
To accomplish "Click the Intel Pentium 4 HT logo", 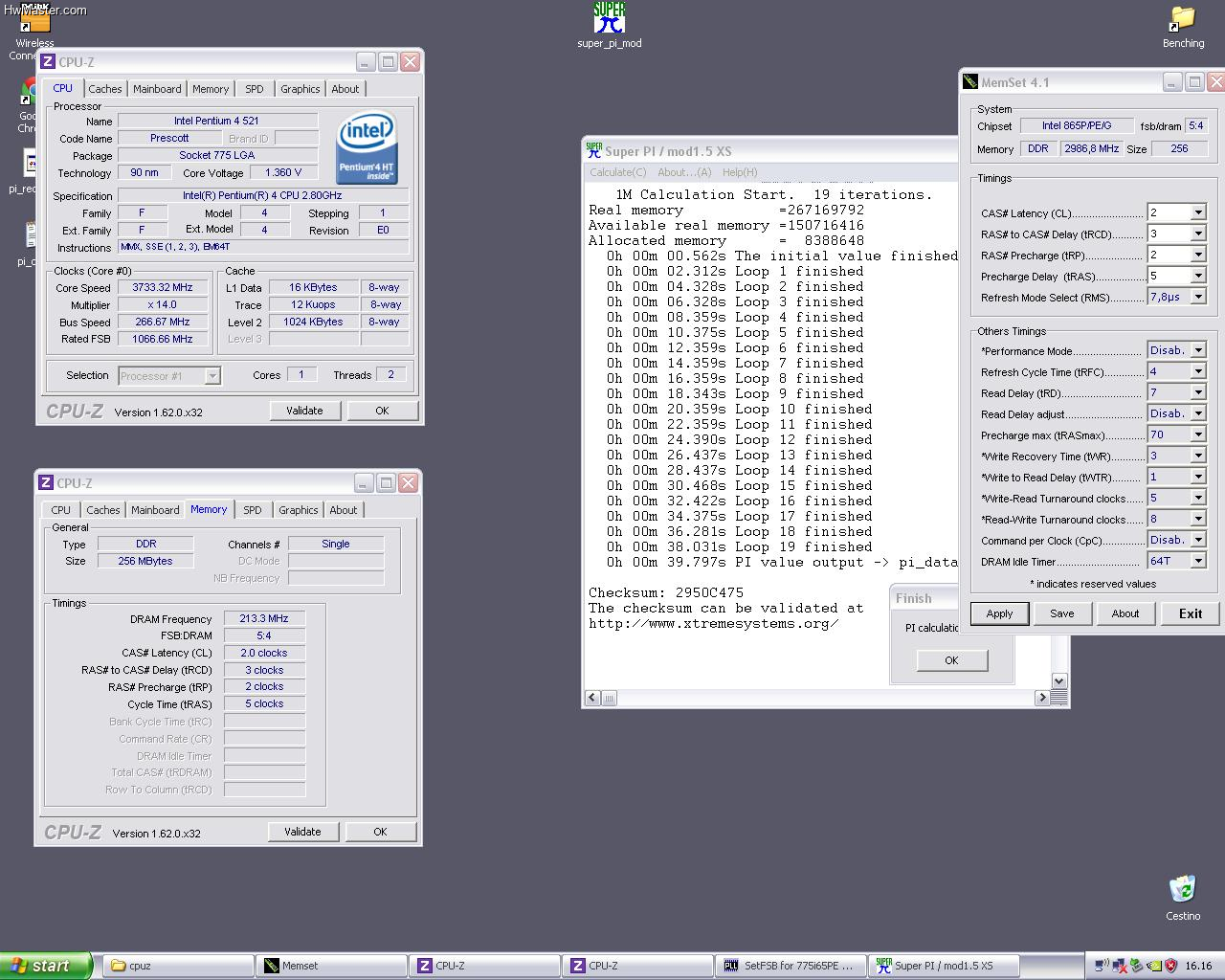I will point(367,148).
